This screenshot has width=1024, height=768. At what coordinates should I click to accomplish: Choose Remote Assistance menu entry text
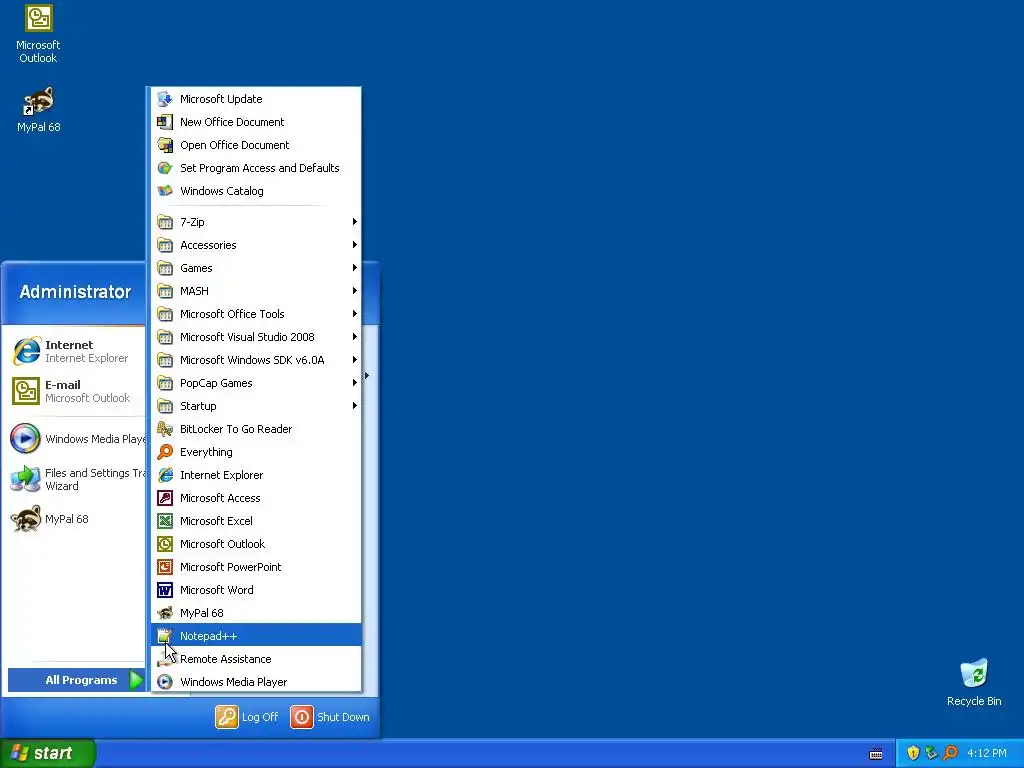click(225, 659)
